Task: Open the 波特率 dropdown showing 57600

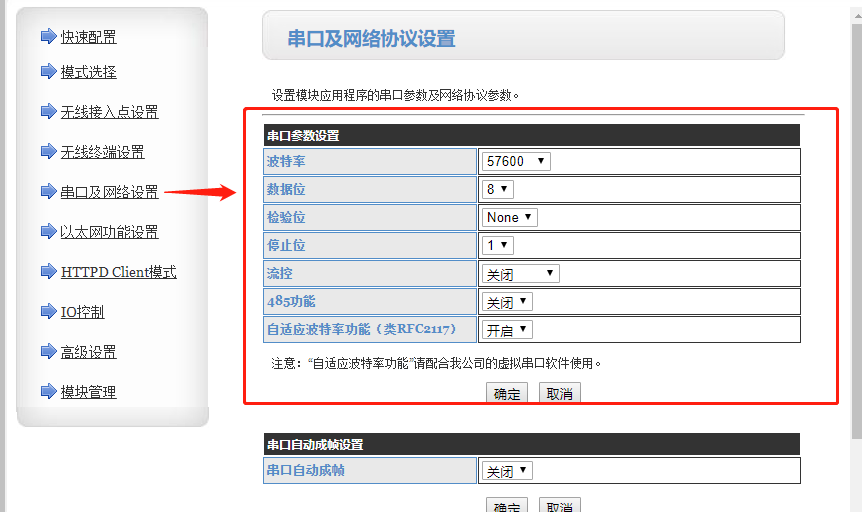Action: point(515,161)
